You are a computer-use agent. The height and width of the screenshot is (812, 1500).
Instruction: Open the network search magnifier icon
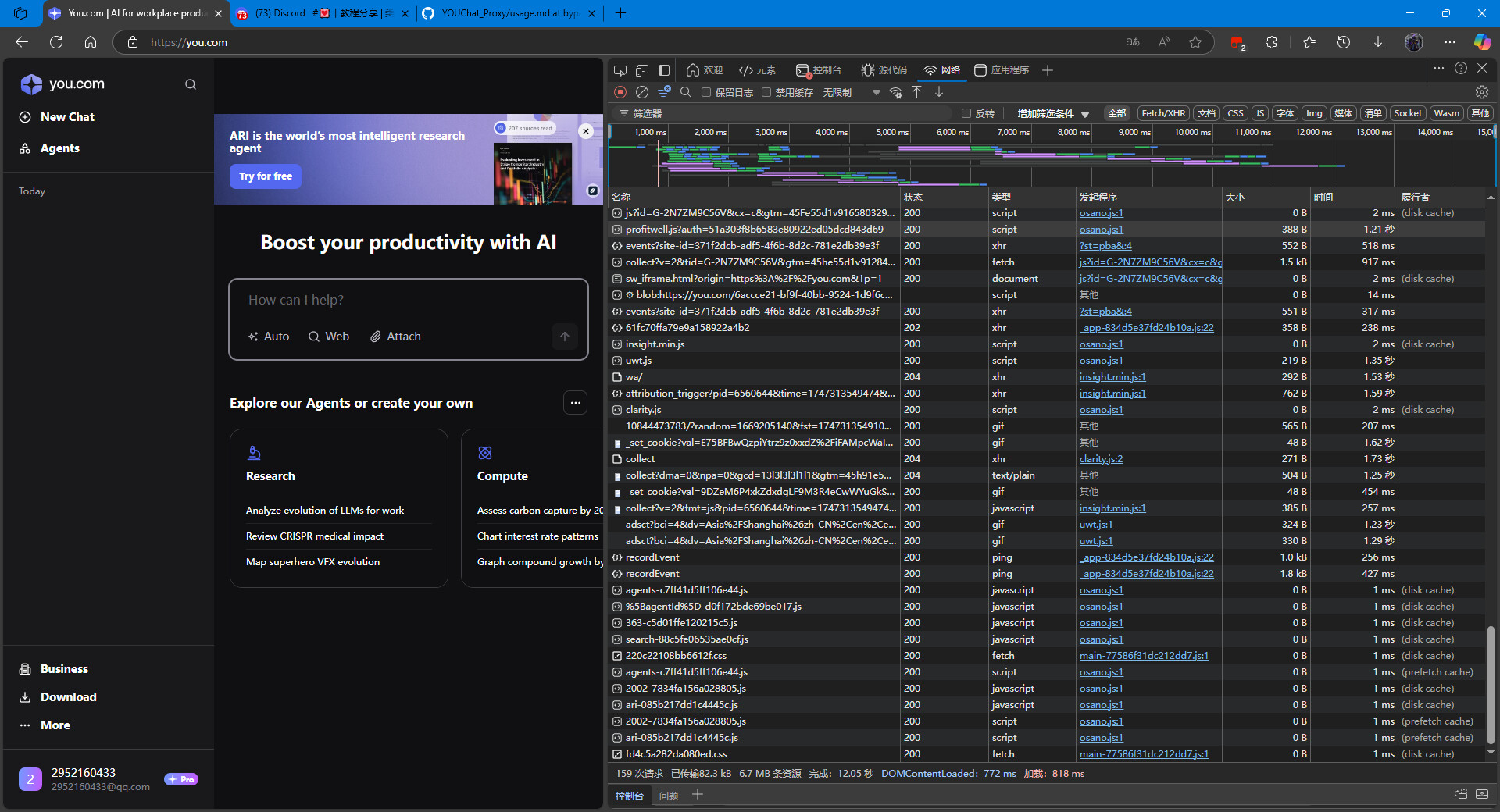click(686, 92)
